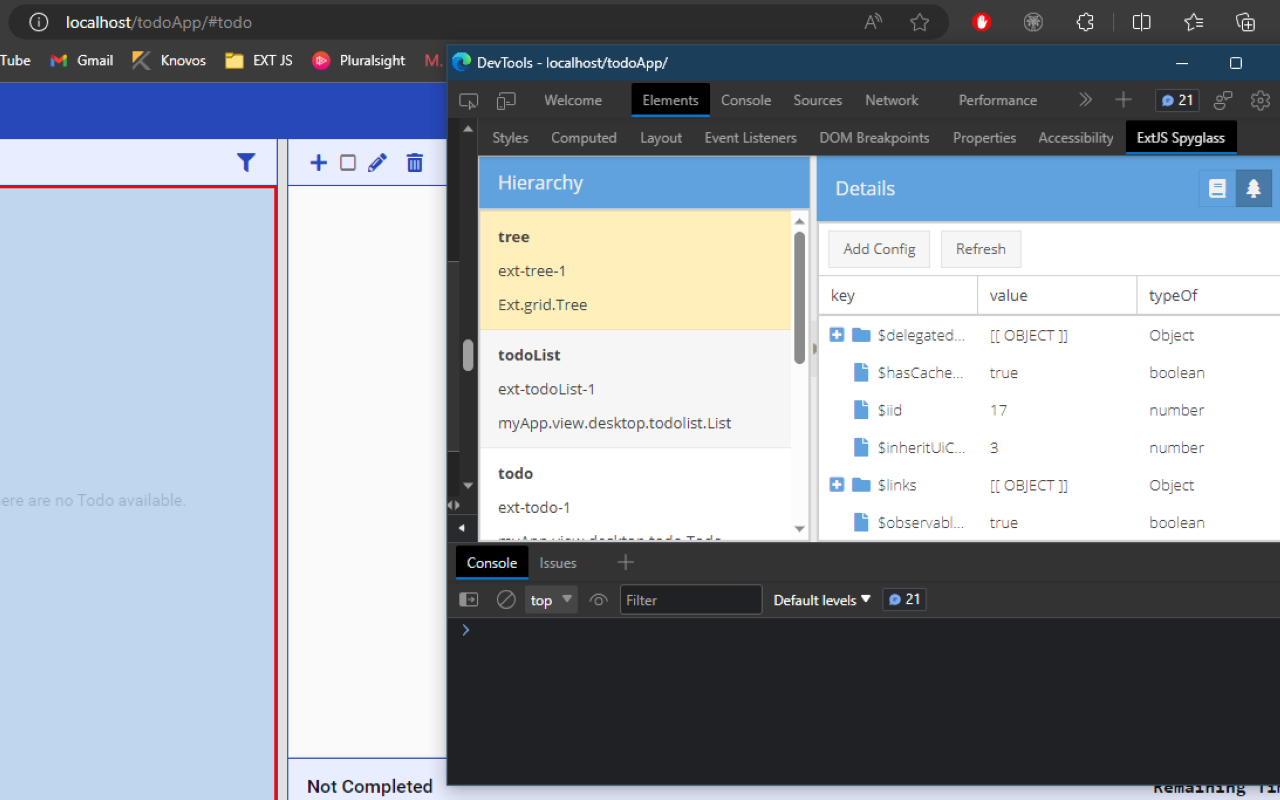
Task: Open DevTools settings gear
Action: click(1260, 100)
